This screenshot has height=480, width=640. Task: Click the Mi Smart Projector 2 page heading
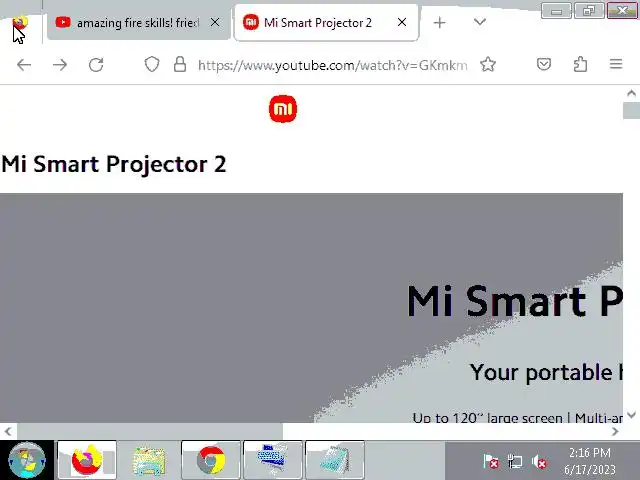pyautogui.click(x=114, y=164)
